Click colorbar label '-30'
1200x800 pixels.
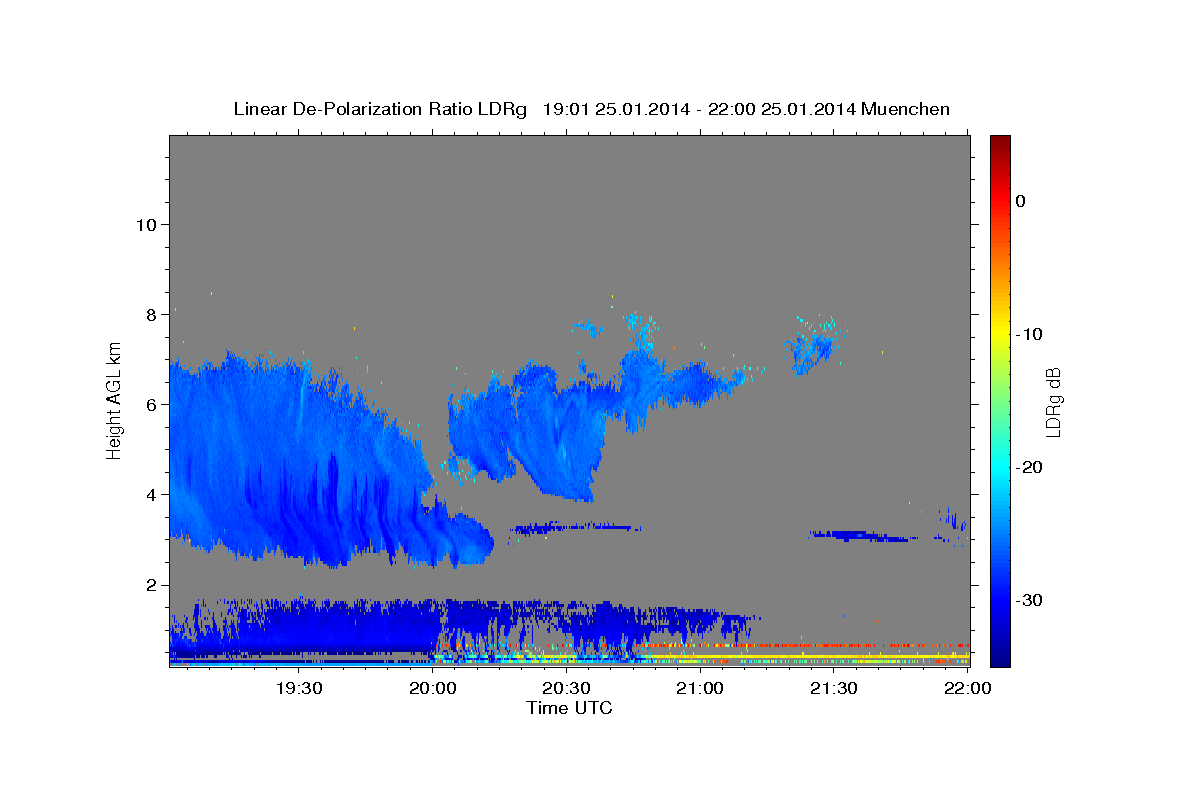tap(1031, 600)
